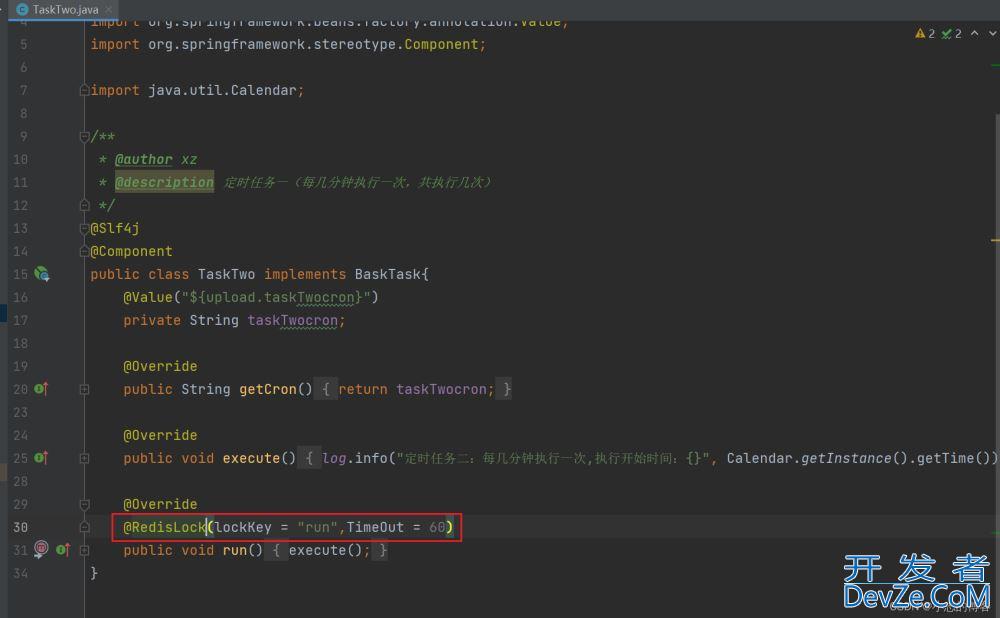
Task: Click the import java.util.Calendar statement
Action: (197, 91)
